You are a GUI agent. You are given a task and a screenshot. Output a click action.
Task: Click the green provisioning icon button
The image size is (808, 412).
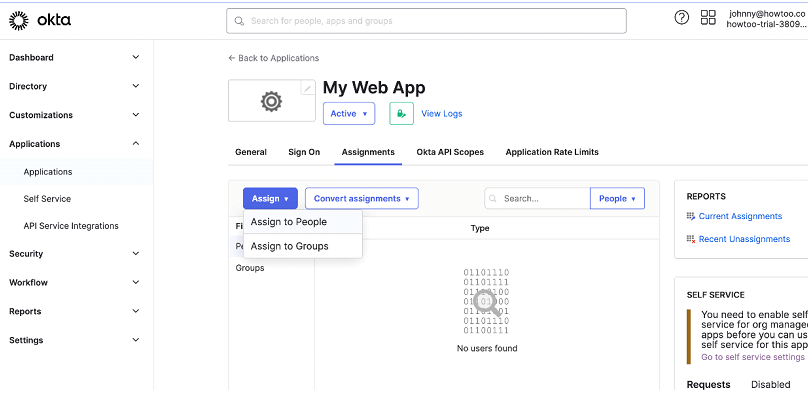point(401,114)
